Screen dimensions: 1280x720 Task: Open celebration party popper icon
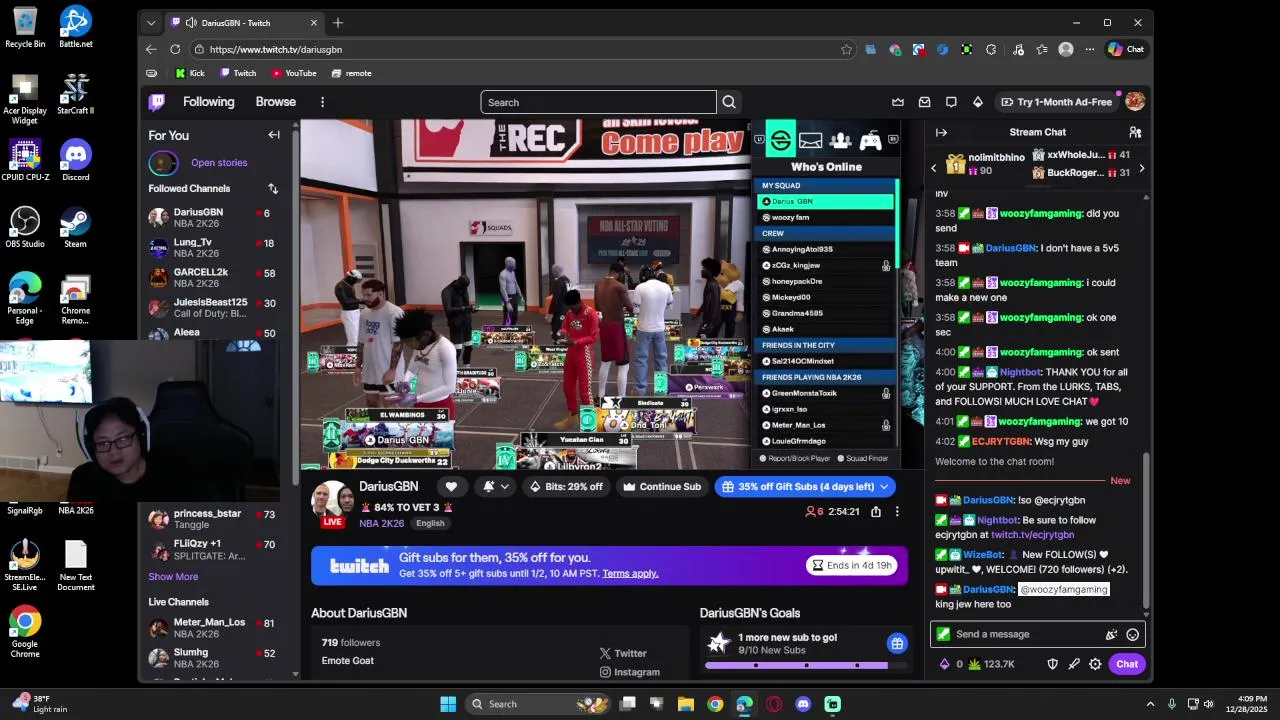click(1111, 634)
